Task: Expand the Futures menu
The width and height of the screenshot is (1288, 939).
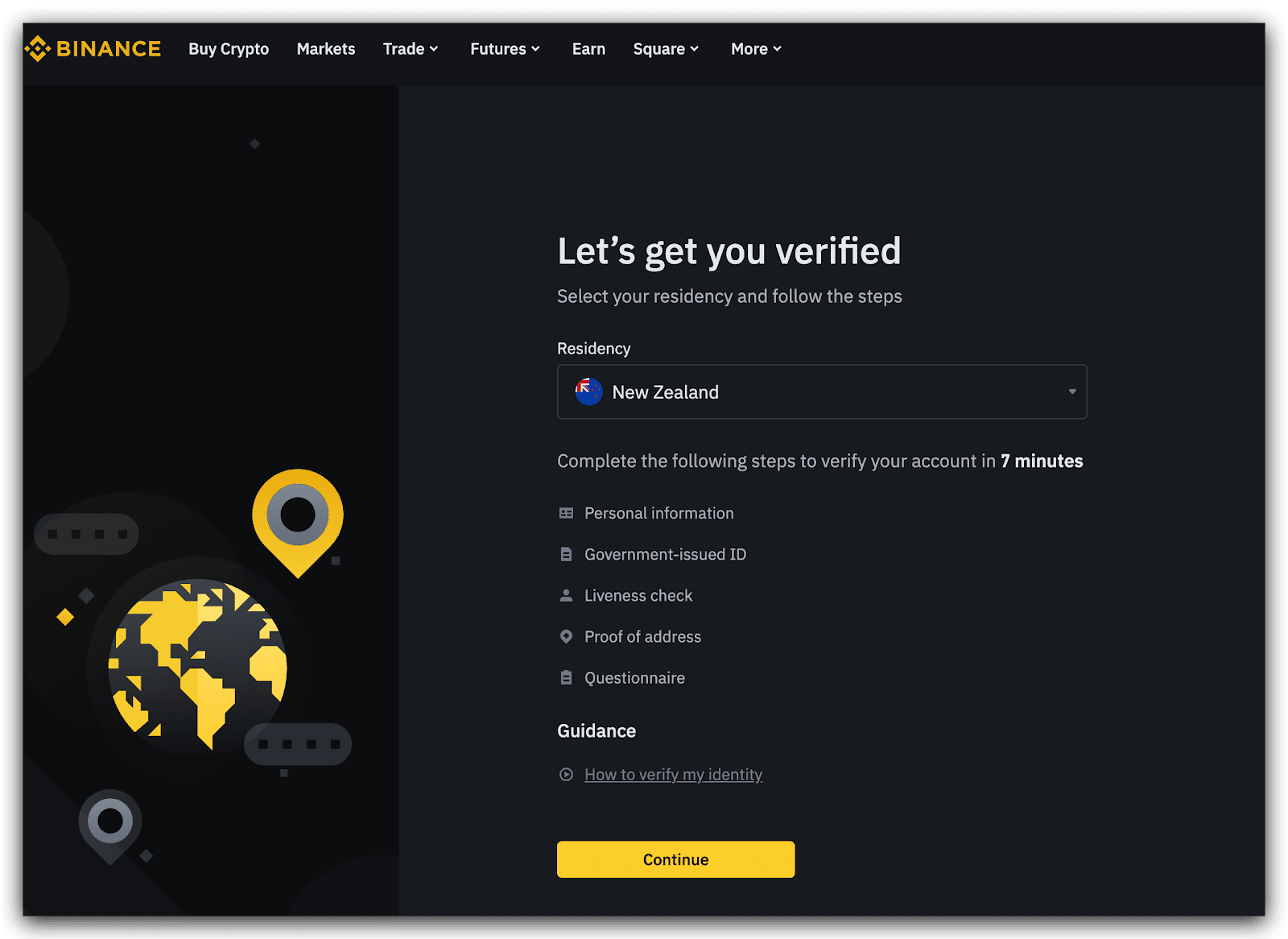Action: (505, 49)
